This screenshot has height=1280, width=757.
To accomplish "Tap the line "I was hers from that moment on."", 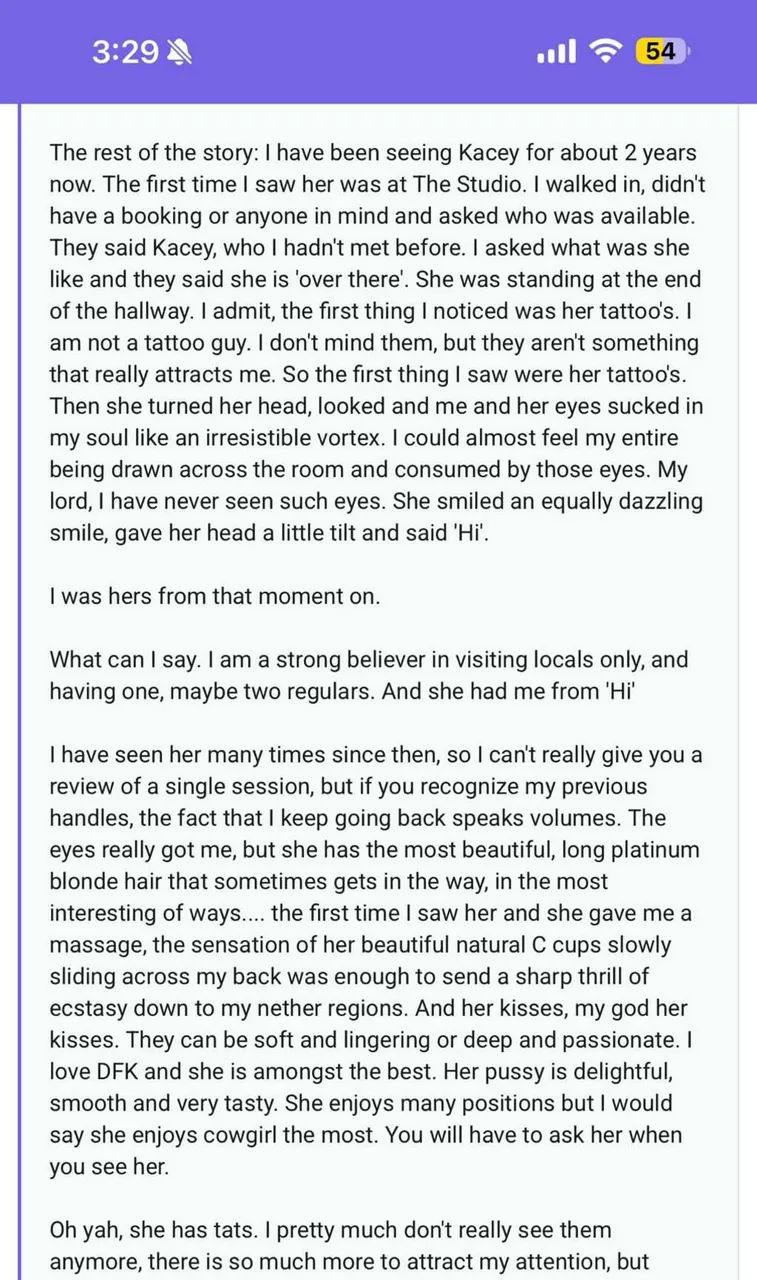I will pyautogui.click(x=213, y=597).
